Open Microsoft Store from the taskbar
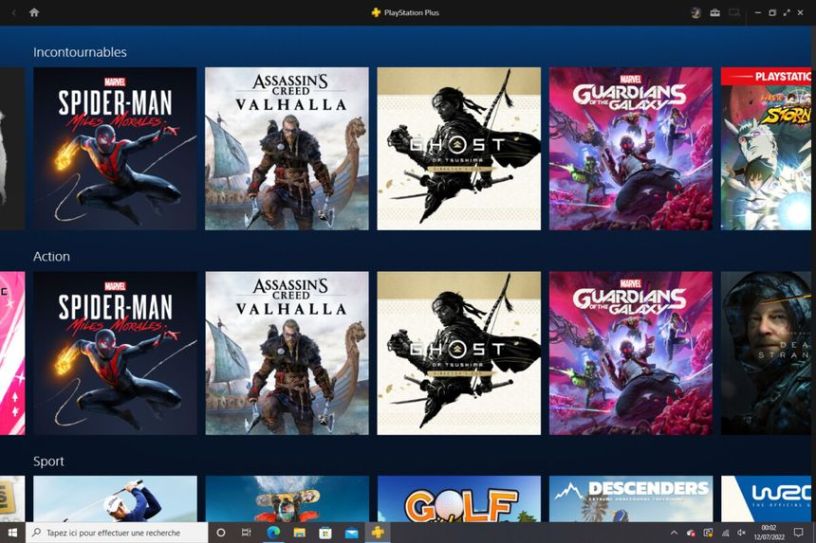This screenshot has width=816, height=543. pyautogui.click(x=325, y=532)
